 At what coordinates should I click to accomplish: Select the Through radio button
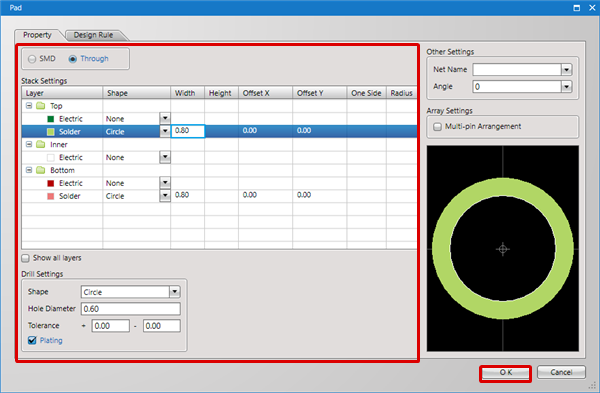point(72,59)
